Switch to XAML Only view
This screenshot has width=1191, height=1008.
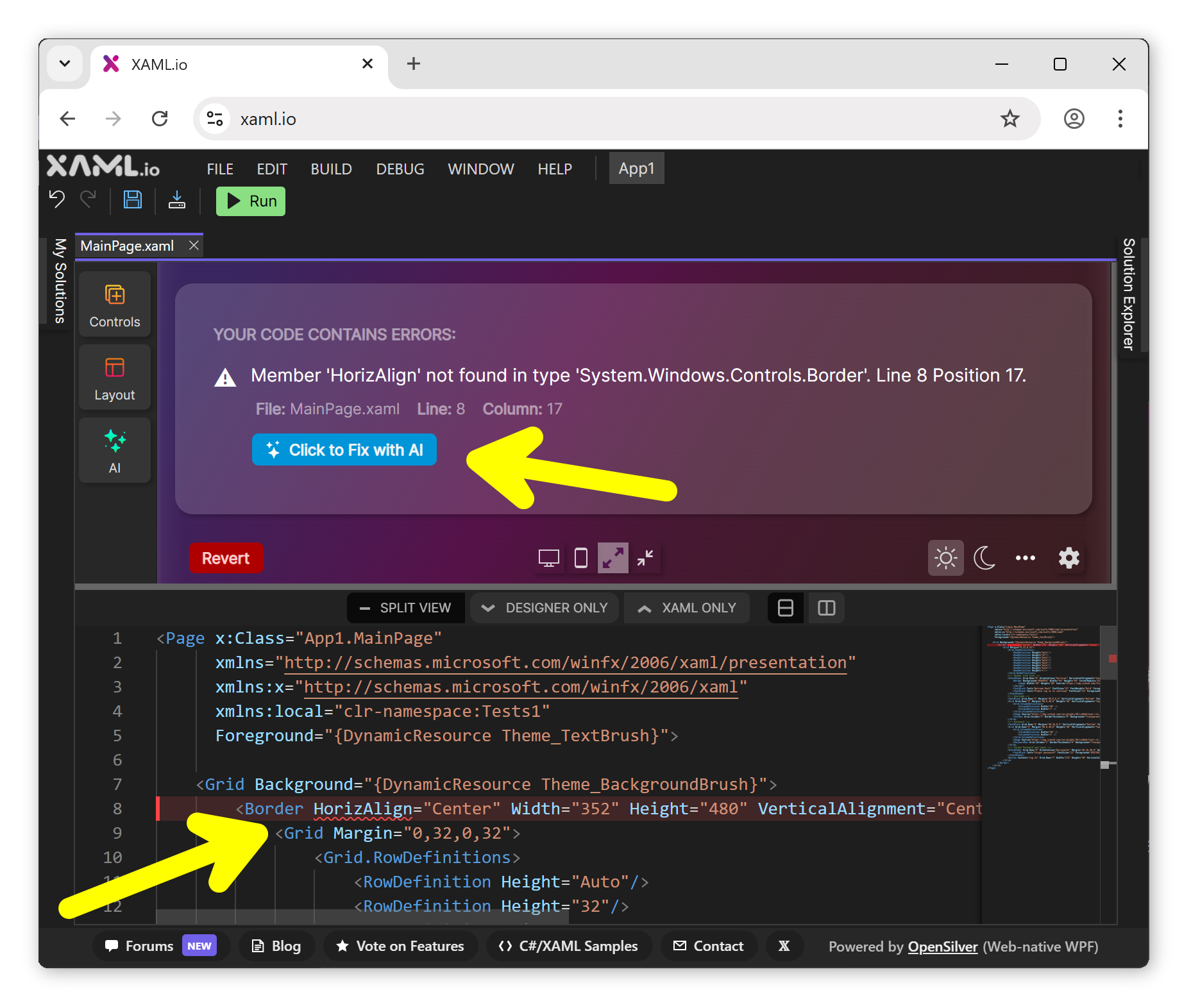pyautogui.click(x=686, y=607)
